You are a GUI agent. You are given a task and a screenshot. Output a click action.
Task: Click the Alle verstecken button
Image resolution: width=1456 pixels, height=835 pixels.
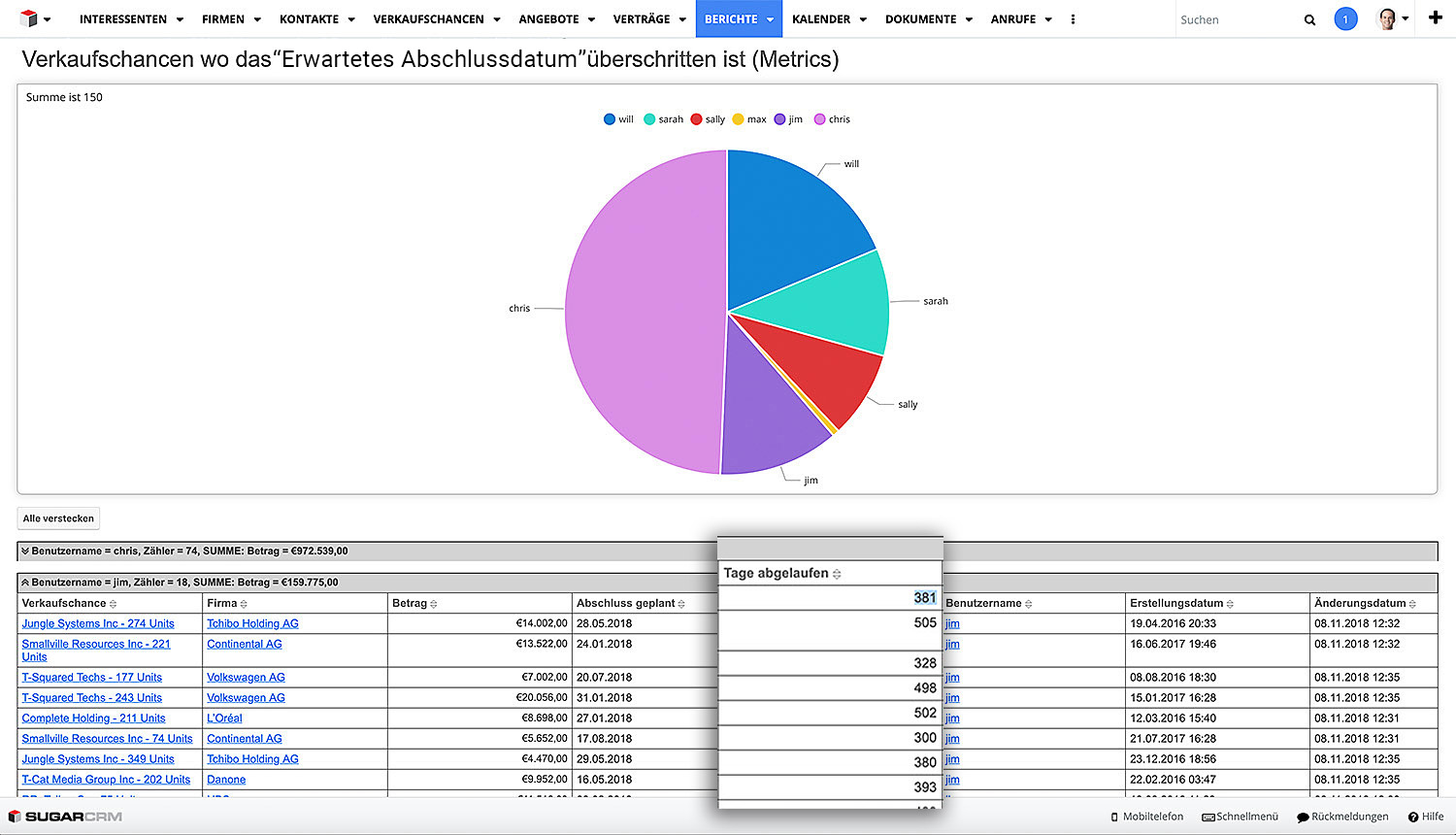tap(58, 518)
